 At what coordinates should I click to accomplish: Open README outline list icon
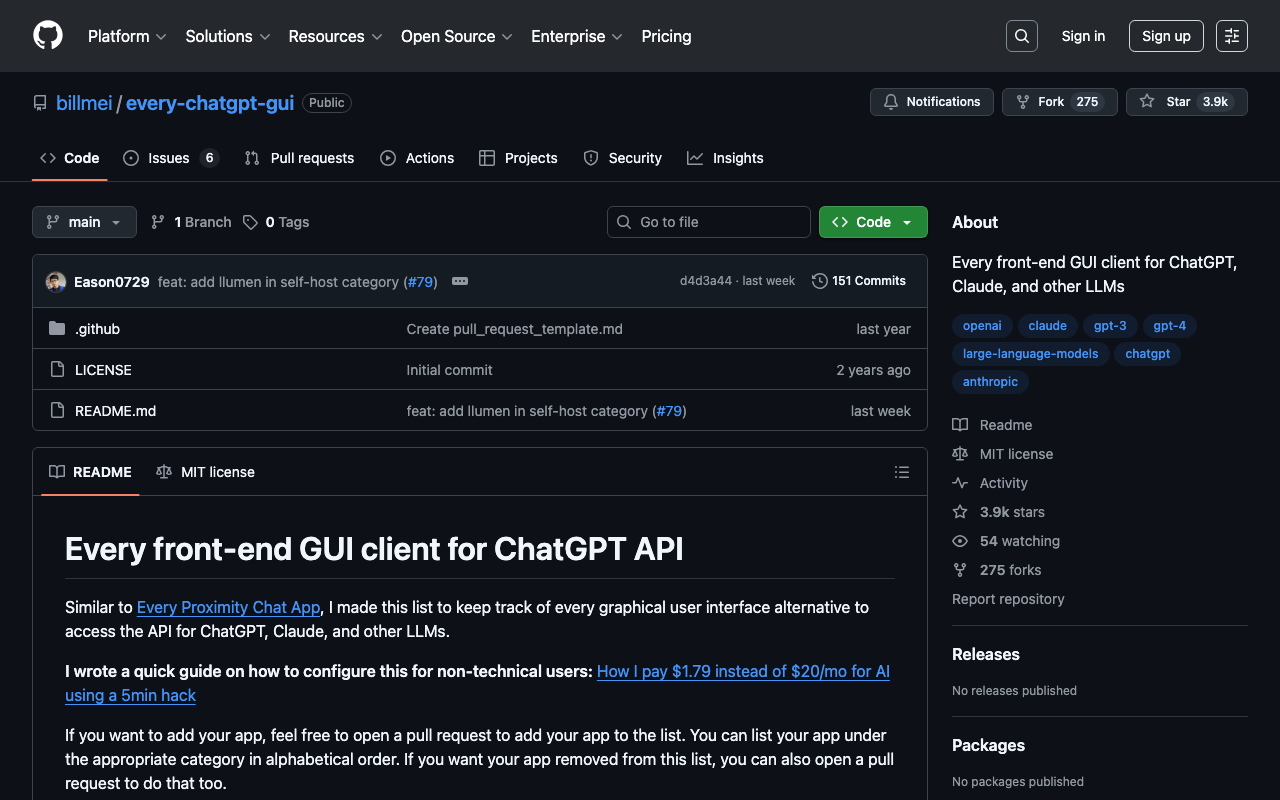pos(902,472)
